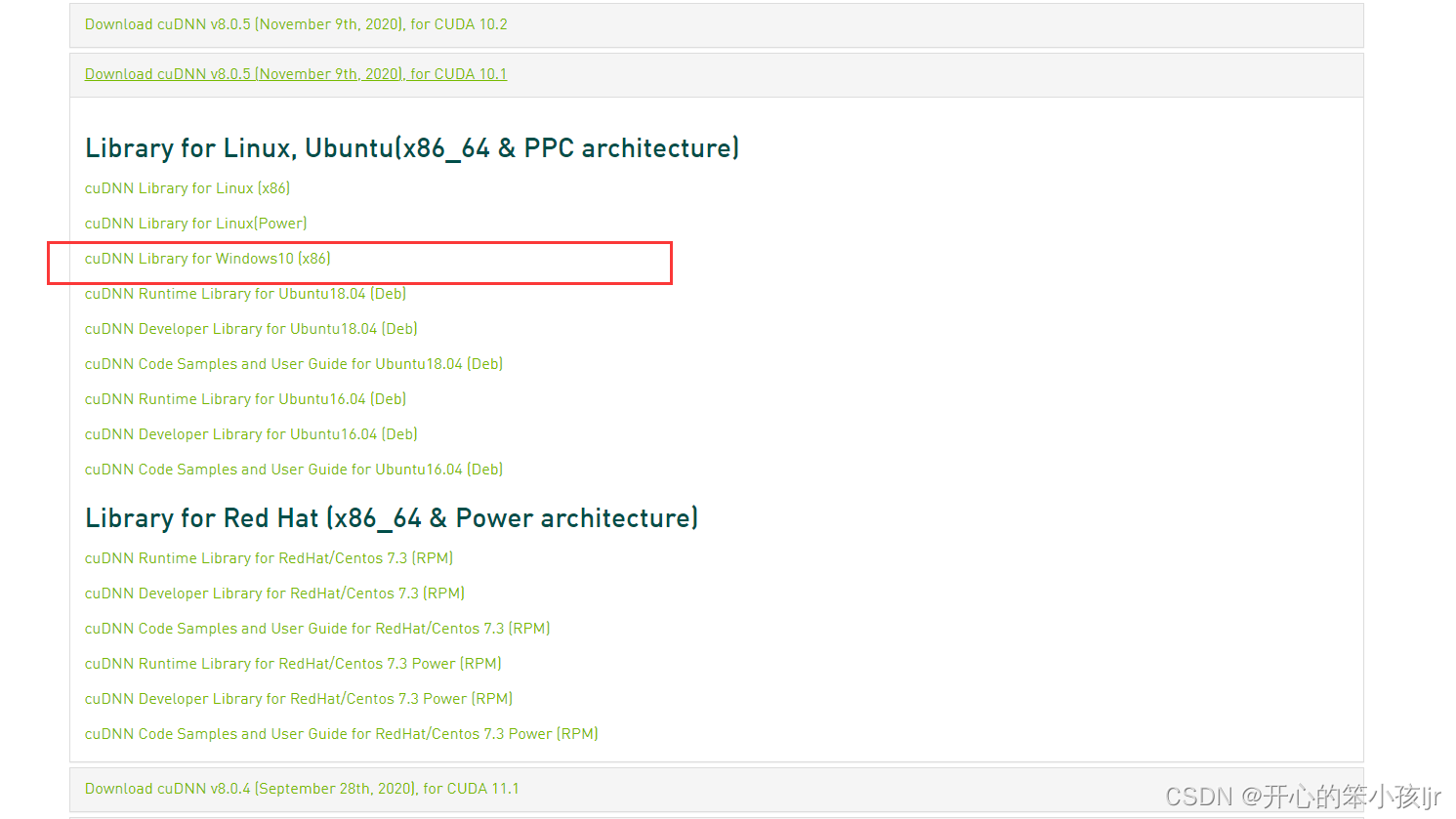Open Runtime Library RedHat/Centos 7.3 Power (RPM)

[x=293, y=664]
